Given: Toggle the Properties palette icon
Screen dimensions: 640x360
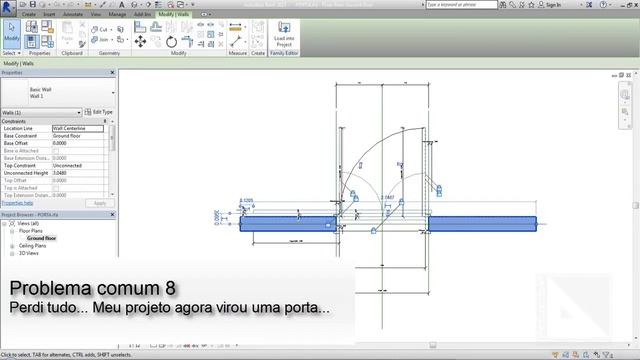Looking at the screenshot, I should [x=32, y=42].
